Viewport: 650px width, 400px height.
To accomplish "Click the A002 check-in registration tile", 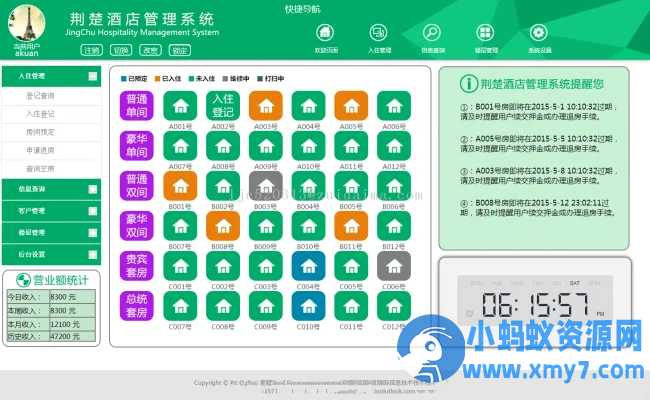I will pyautogui.click(x=223, y=106).
